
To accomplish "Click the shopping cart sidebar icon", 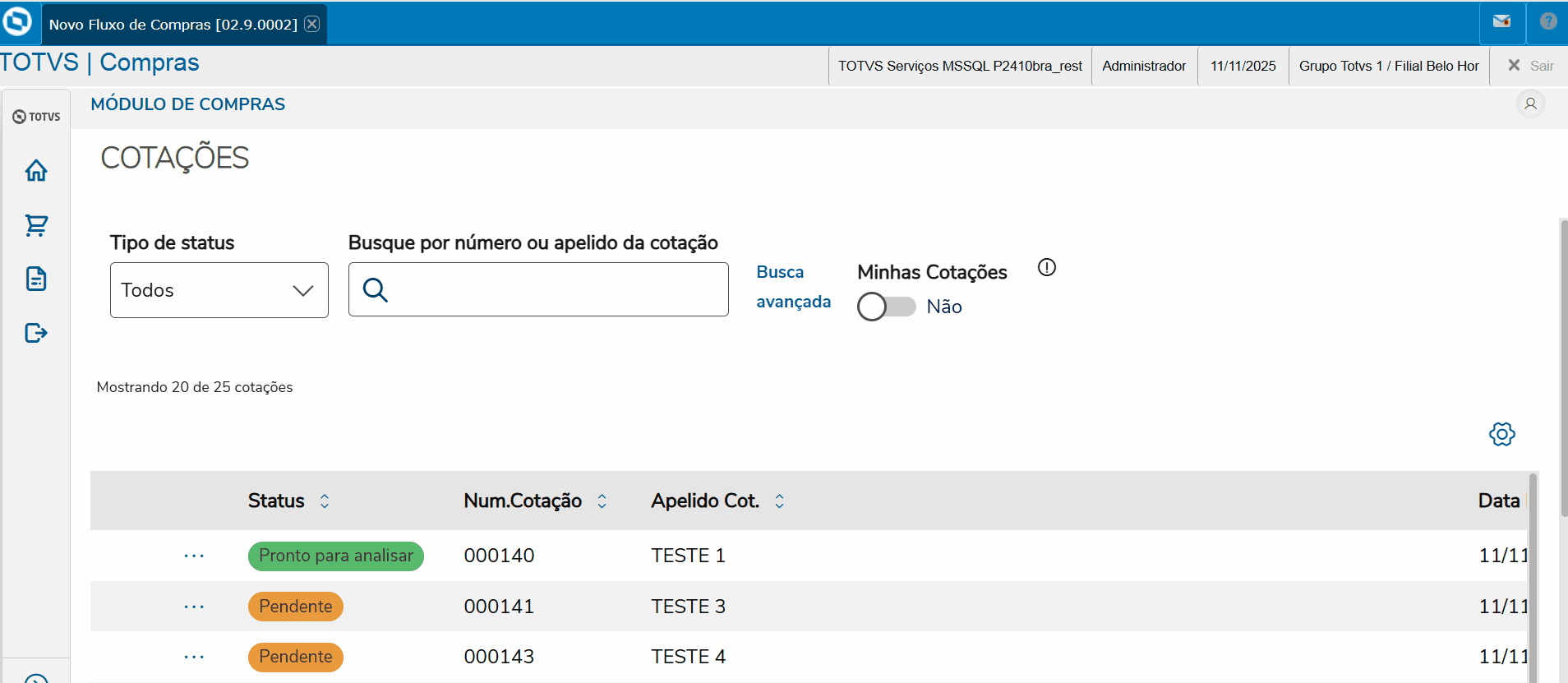I will pos(36,225).
